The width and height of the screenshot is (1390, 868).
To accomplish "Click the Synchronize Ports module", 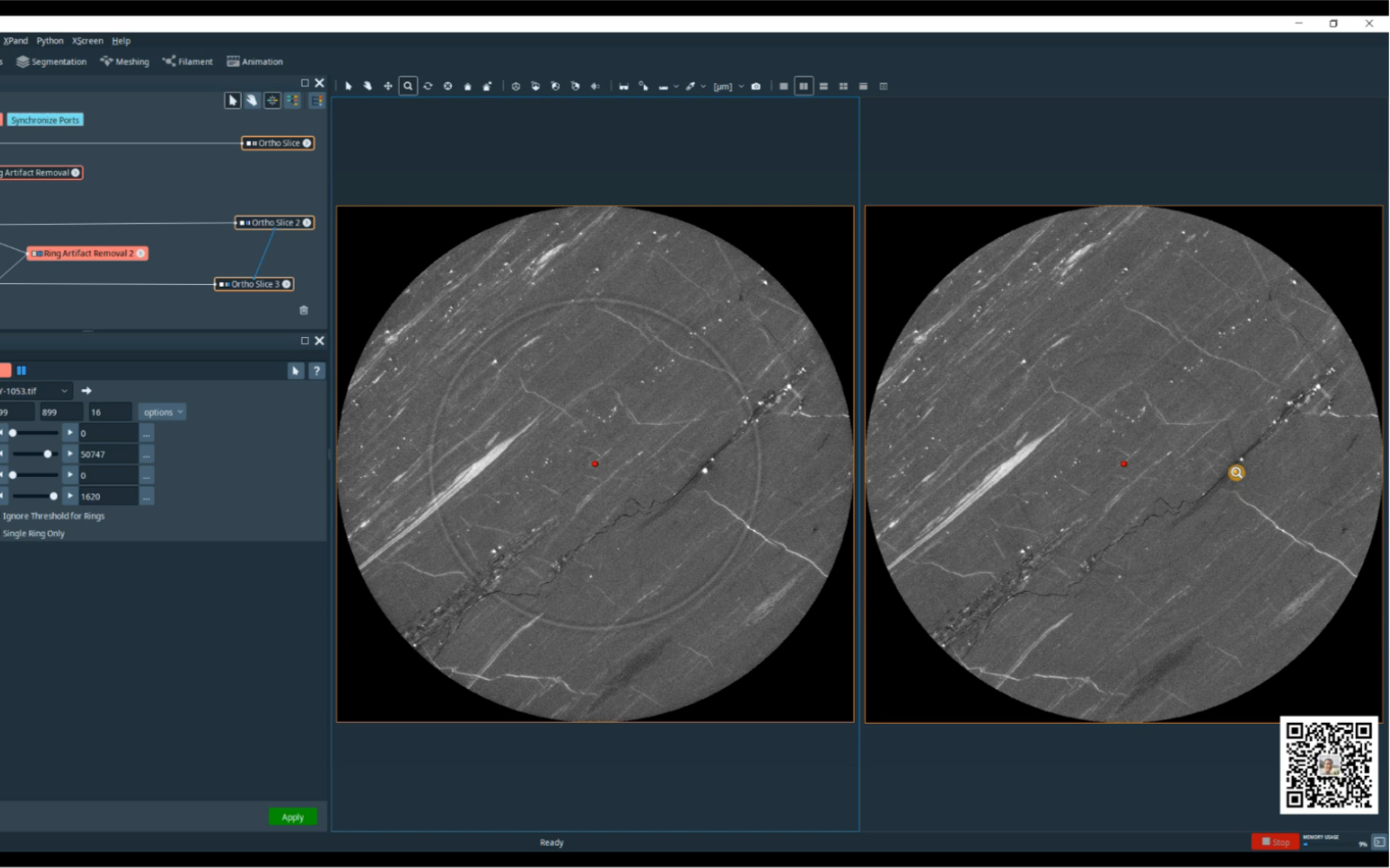I will (x=45, y=120).
